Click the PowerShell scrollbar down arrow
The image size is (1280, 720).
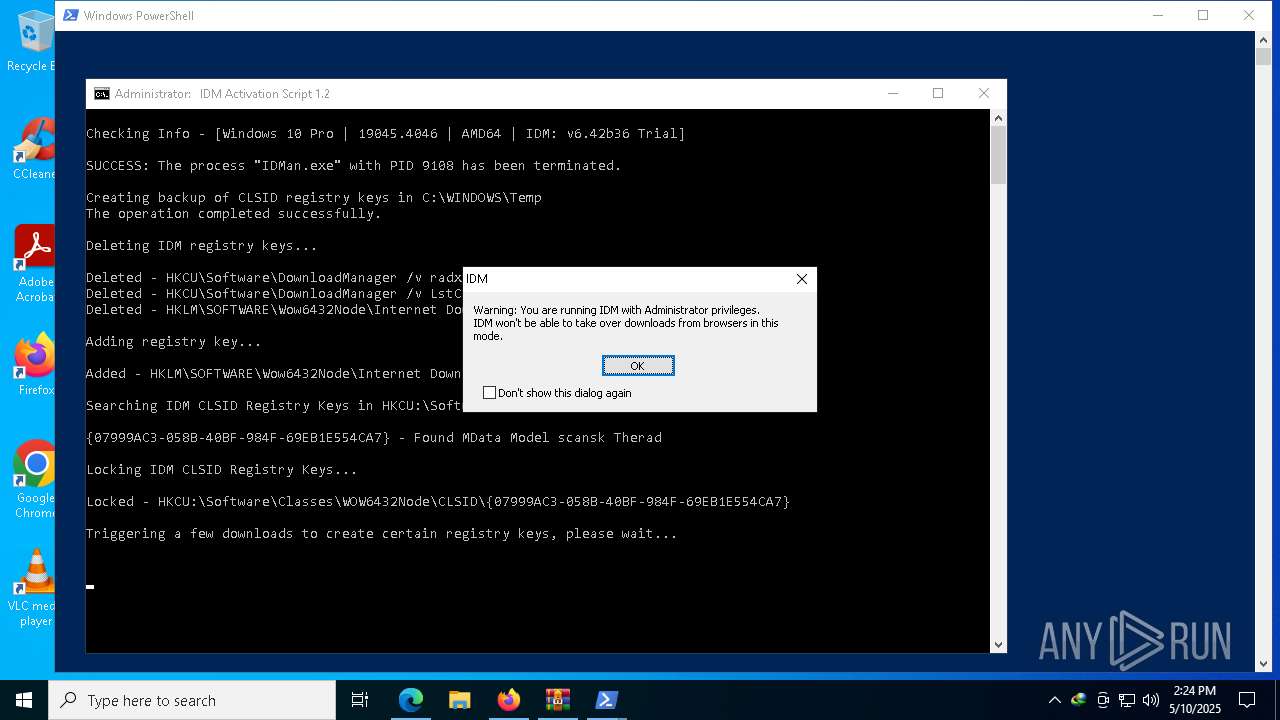coord(1263,663)
